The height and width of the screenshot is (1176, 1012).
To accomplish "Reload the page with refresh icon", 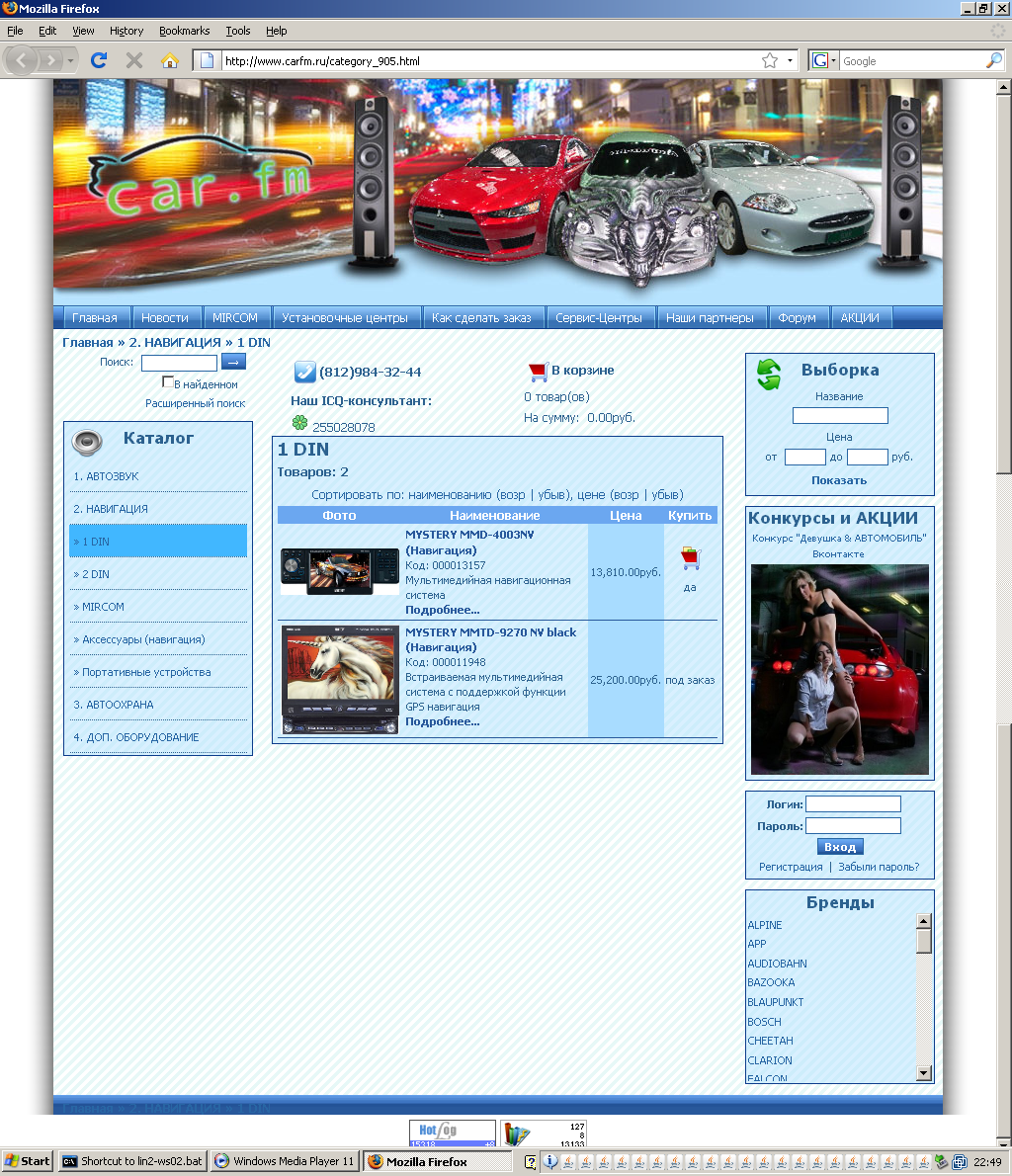I will tap(99, 60).
